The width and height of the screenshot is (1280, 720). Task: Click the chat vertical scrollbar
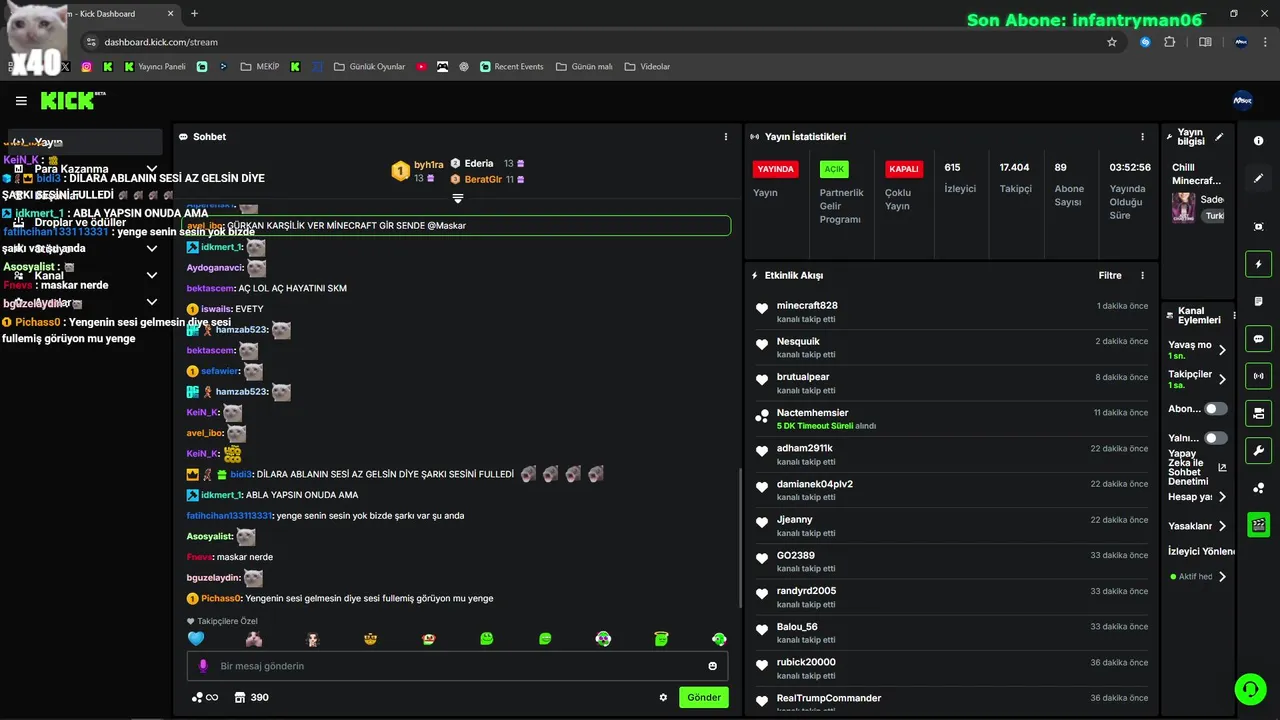(x=740, y=536)
